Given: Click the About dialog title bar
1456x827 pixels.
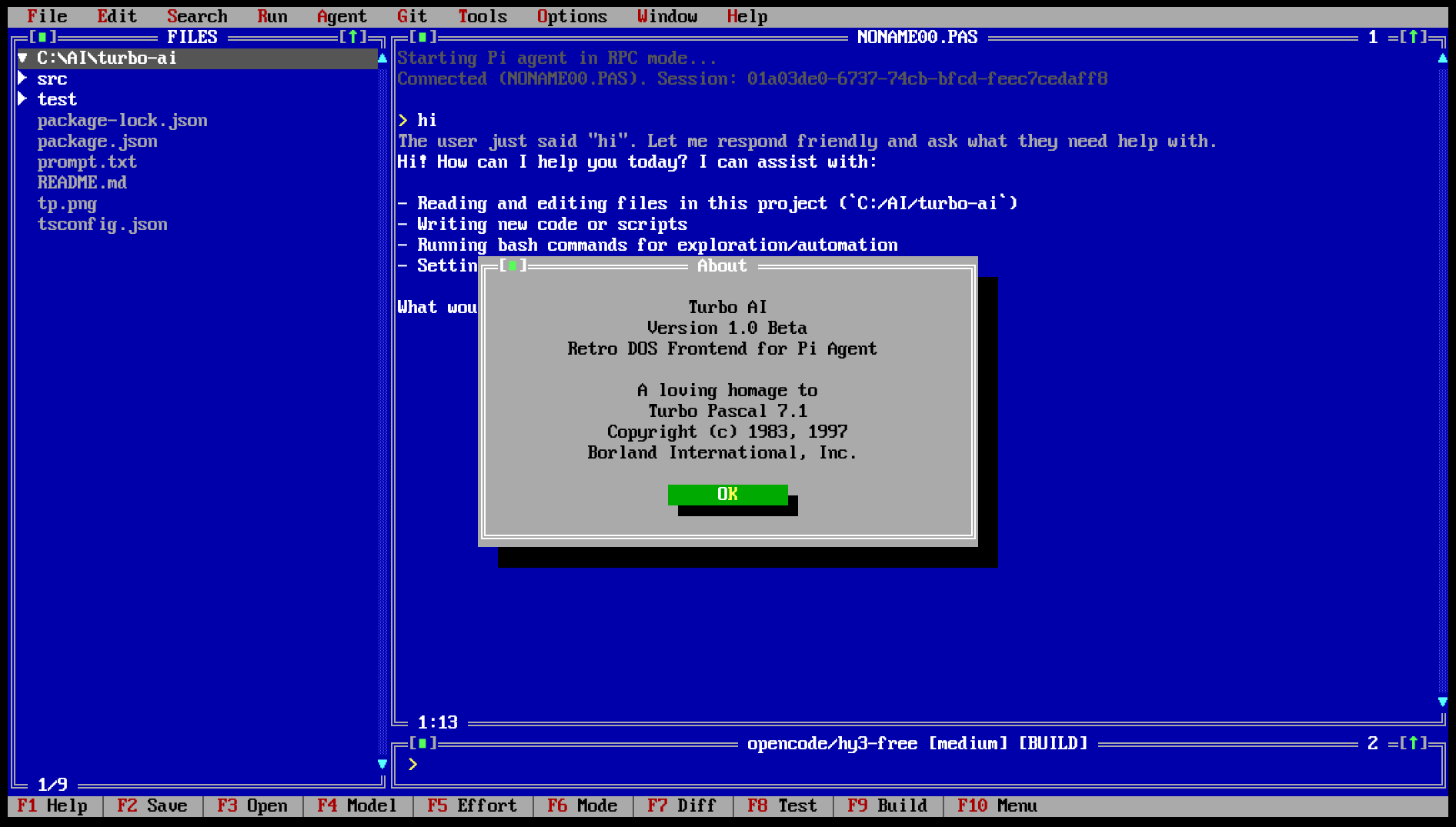Looking at the screenshot, I should [x=722, y=265].
